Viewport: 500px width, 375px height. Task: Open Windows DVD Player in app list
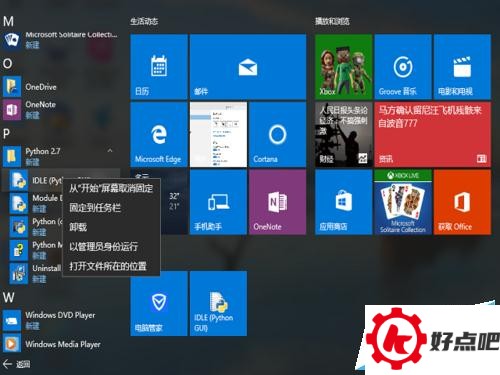pyautogui.click(x=60, y=320)
